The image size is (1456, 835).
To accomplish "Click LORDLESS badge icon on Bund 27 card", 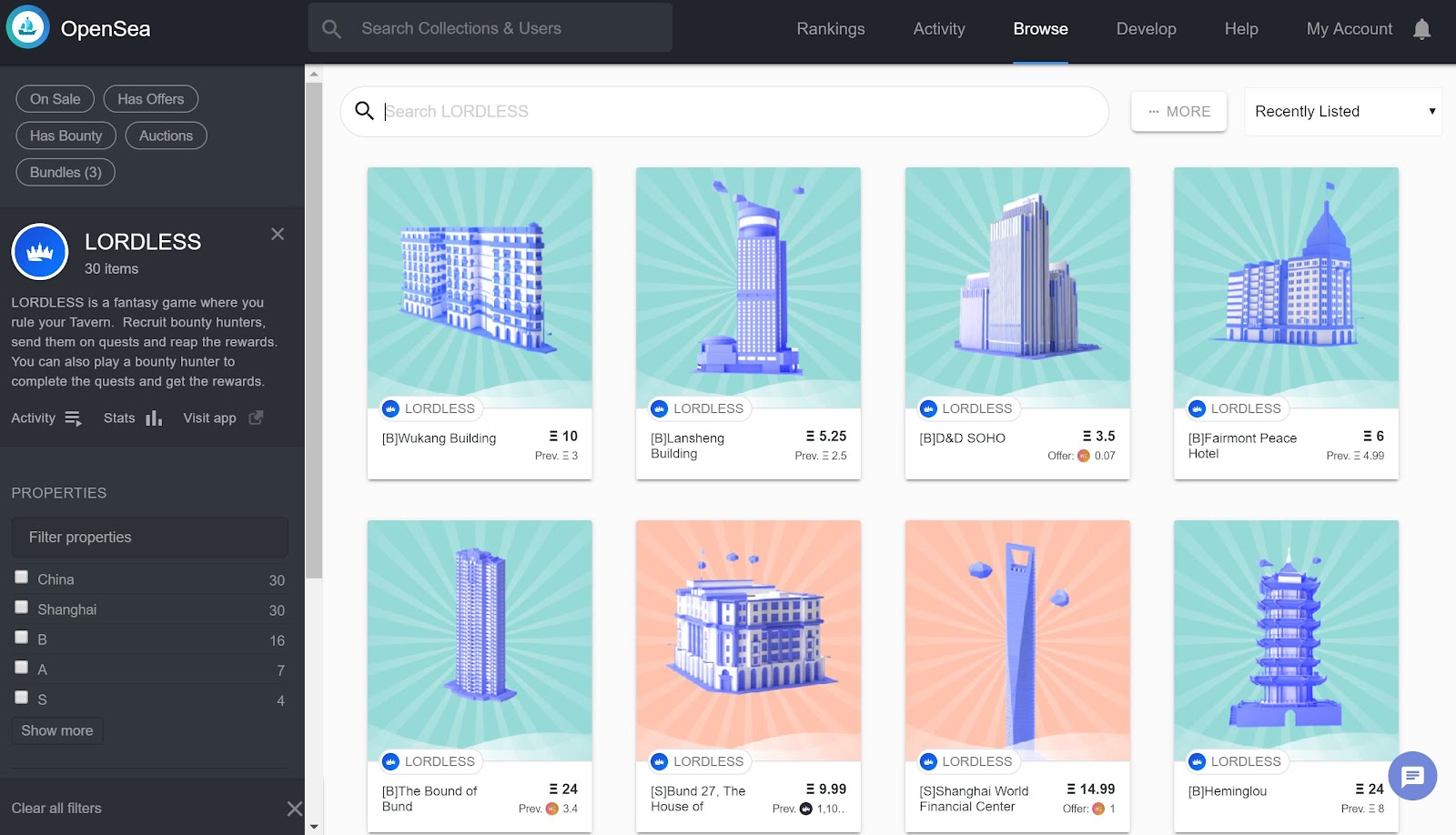I will [x=660, y=762].
